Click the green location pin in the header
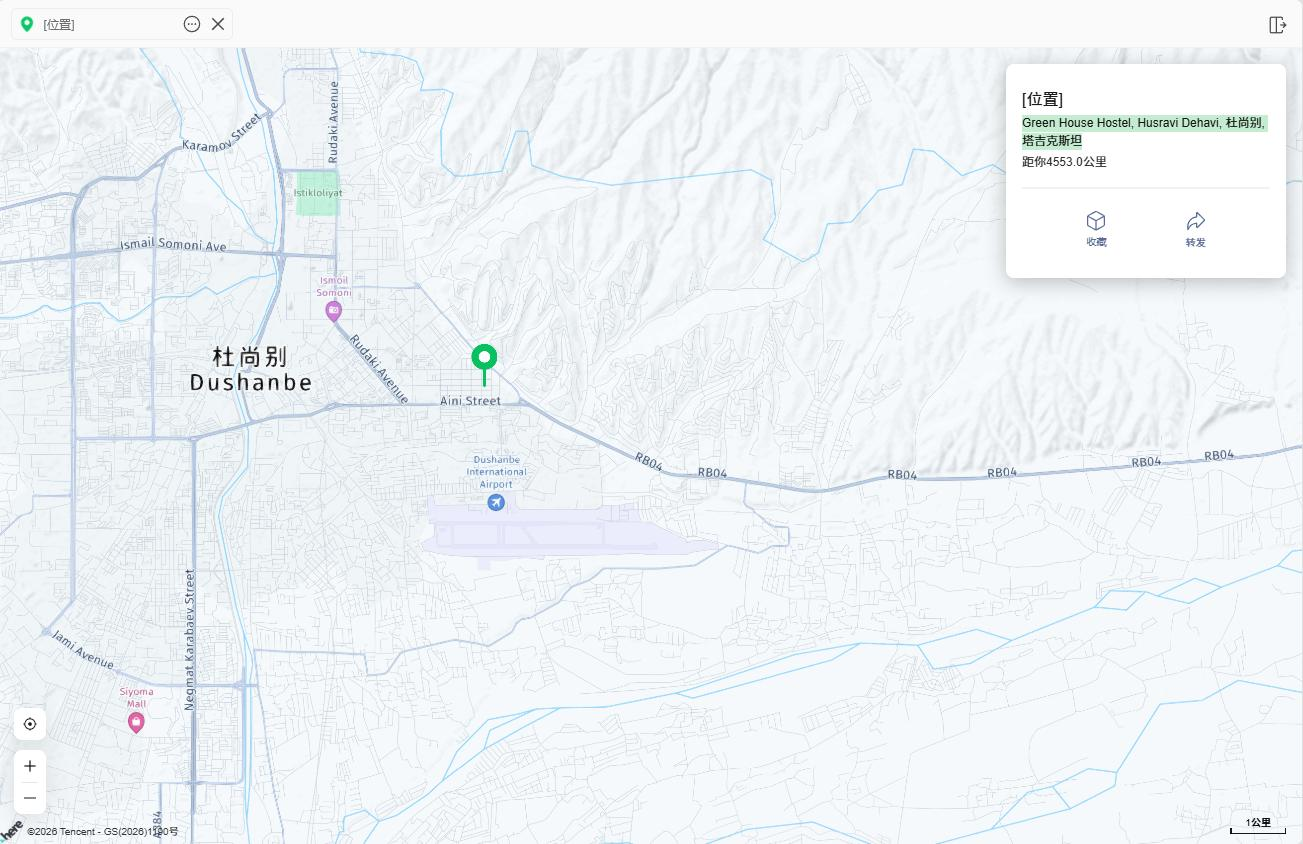 tap(27, 24)
